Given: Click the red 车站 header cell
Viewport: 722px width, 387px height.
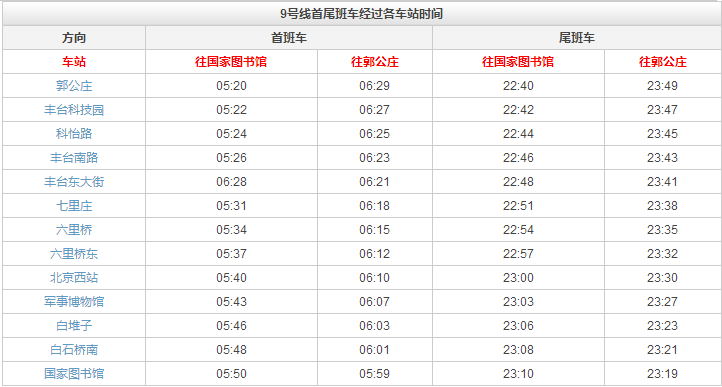Looking at the screenshot, I should (x=74, y=62).
